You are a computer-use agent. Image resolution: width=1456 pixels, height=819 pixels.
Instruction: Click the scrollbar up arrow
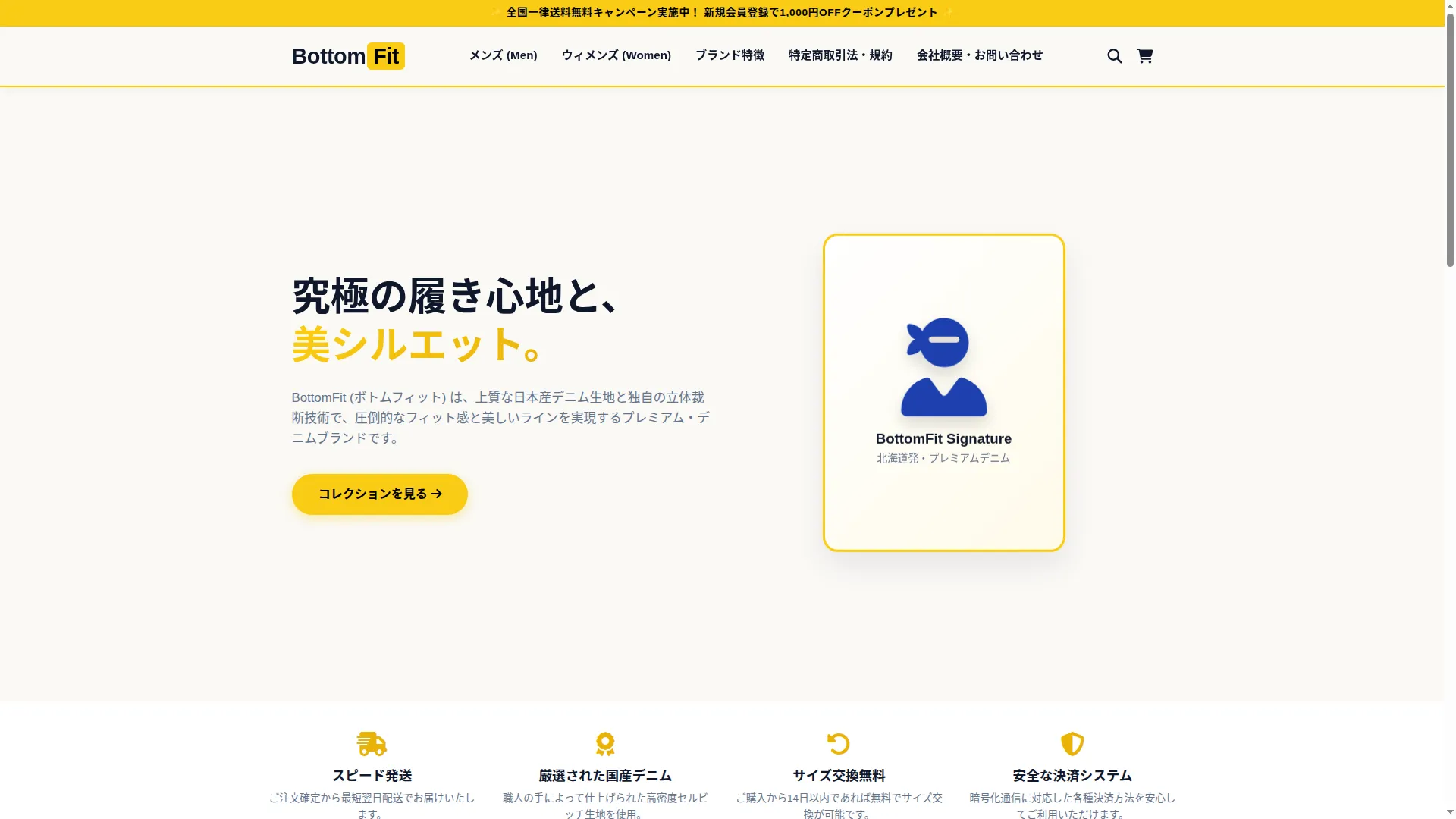[1450, 6]
